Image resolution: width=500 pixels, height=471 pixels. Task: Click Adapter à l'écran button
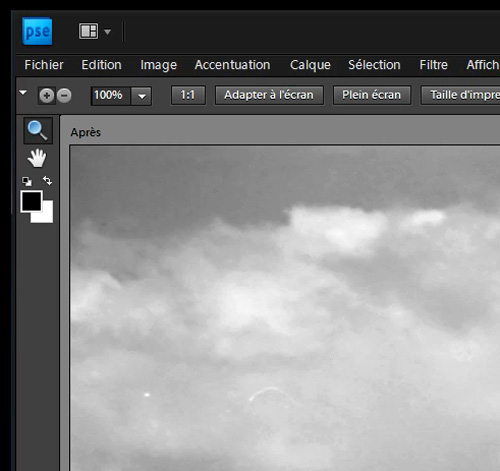(269, 95)
